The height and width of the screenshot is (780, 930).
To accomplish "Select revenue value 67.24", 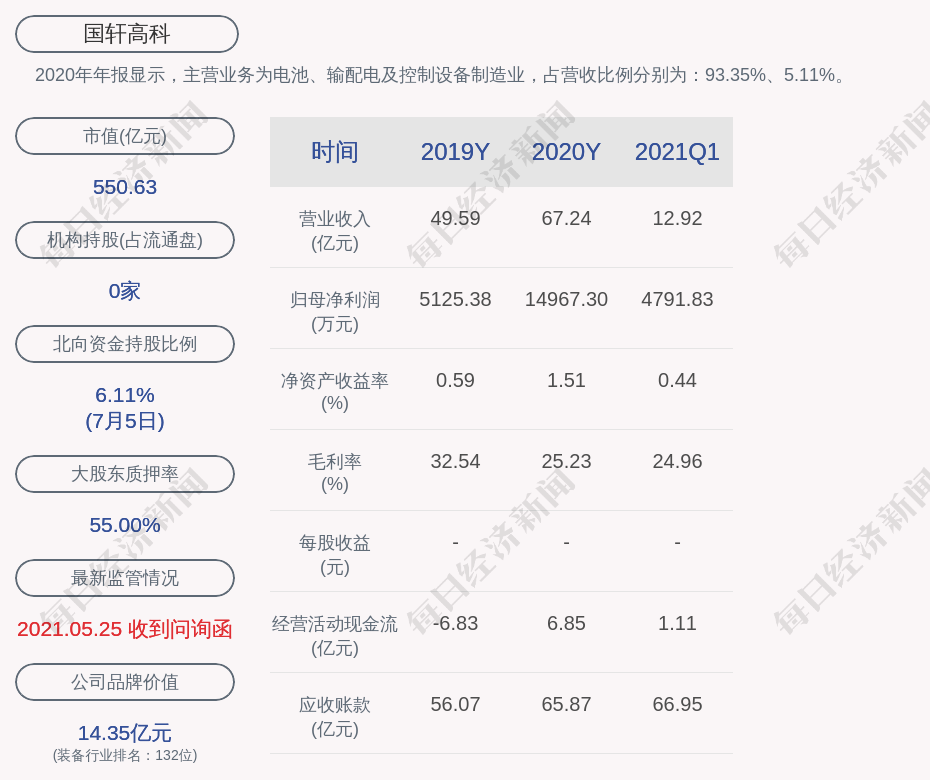I will click(566, 218).
